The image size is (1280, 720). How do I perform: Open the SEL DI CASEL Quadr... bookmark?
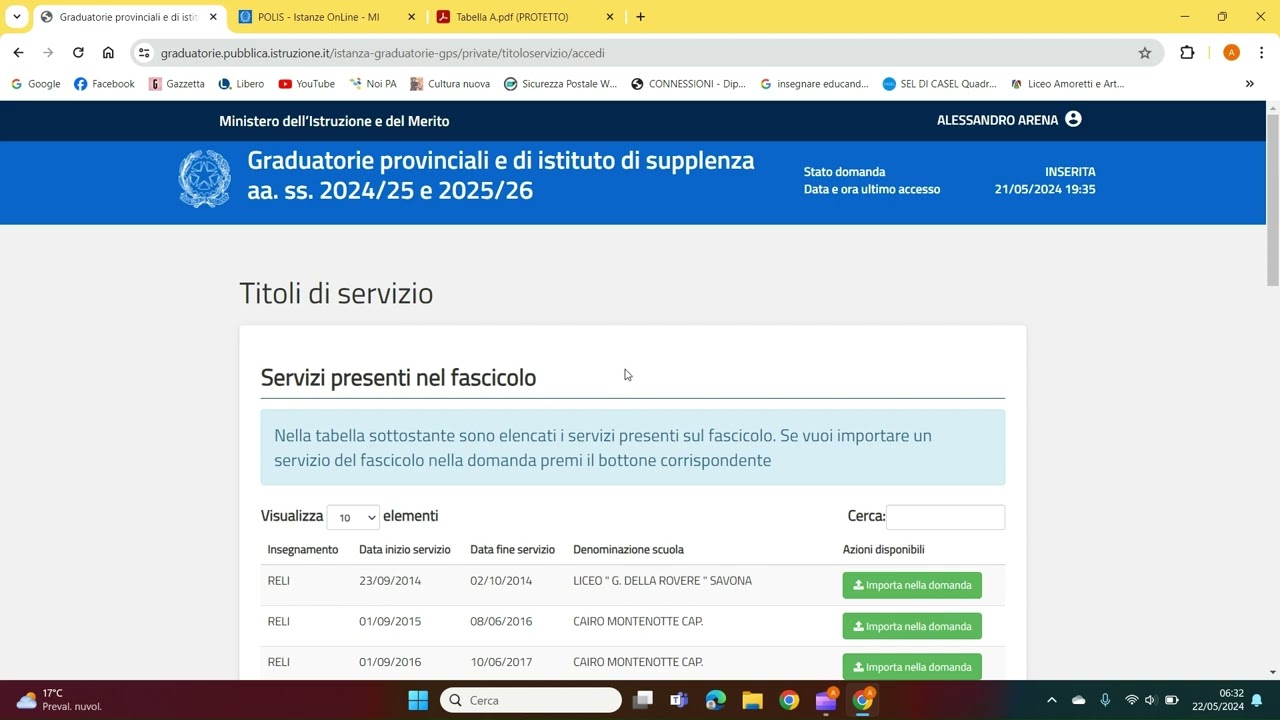click(x=939, y=84)
